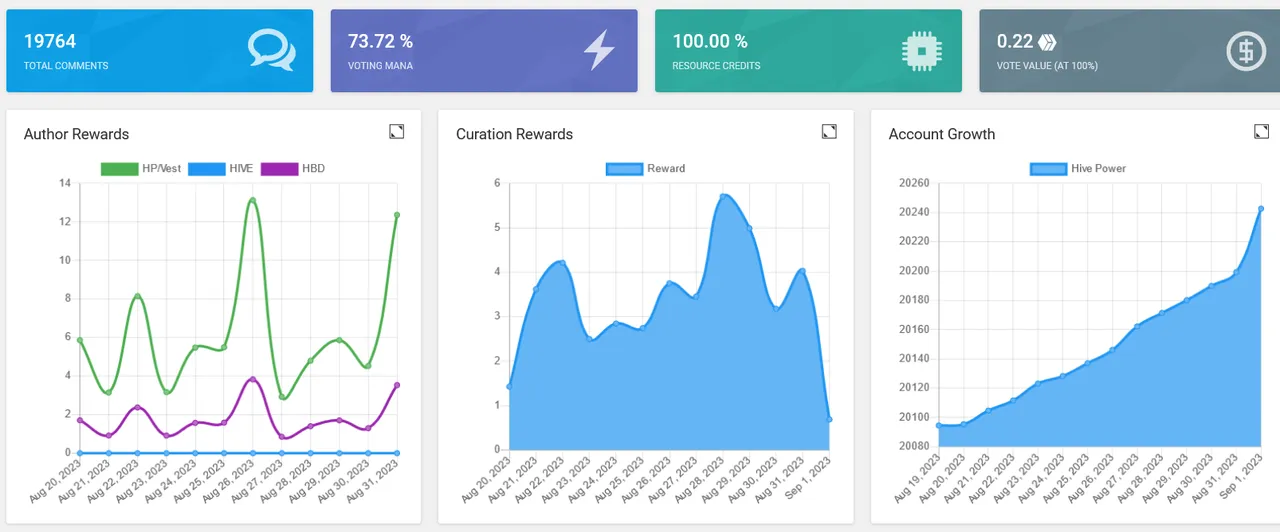The height and width of the screenshot is (532, 1280).
Task: Toggle the HIVE series legend item
Action: [222, 168]
